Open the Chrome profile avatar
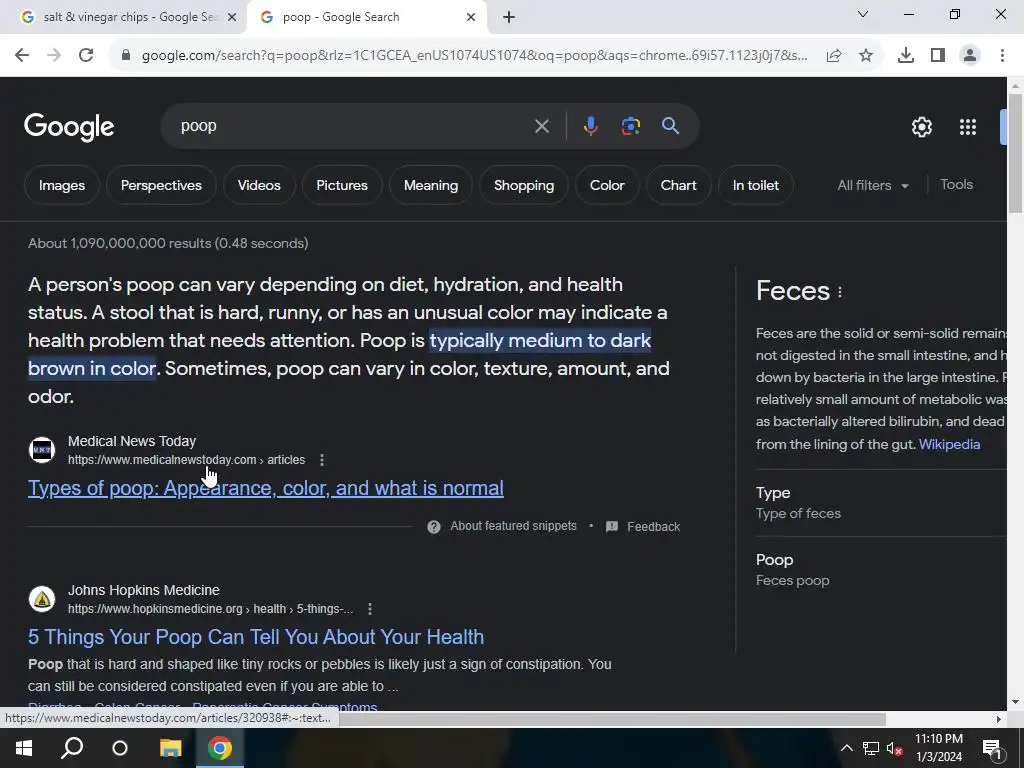The height and width of the screenshot is (768, 1024). click(x=970, y=56)
